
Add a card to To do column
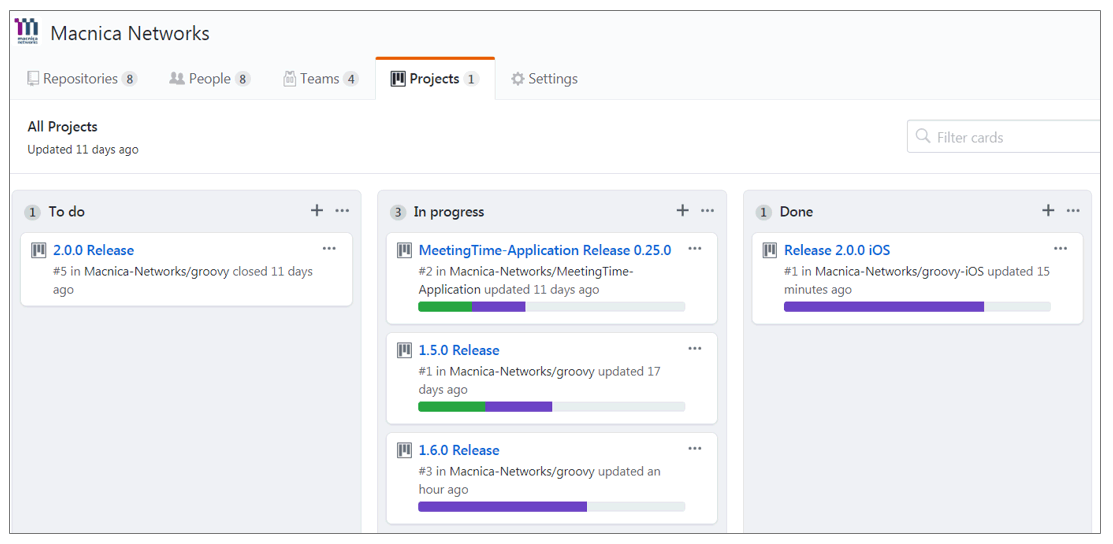317,210
